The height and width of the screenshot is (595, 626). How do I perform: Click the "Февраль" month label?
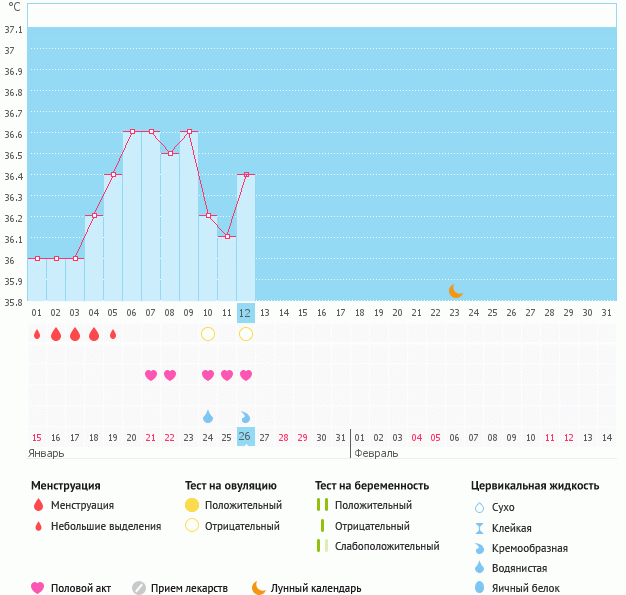[x=376, y=453]
